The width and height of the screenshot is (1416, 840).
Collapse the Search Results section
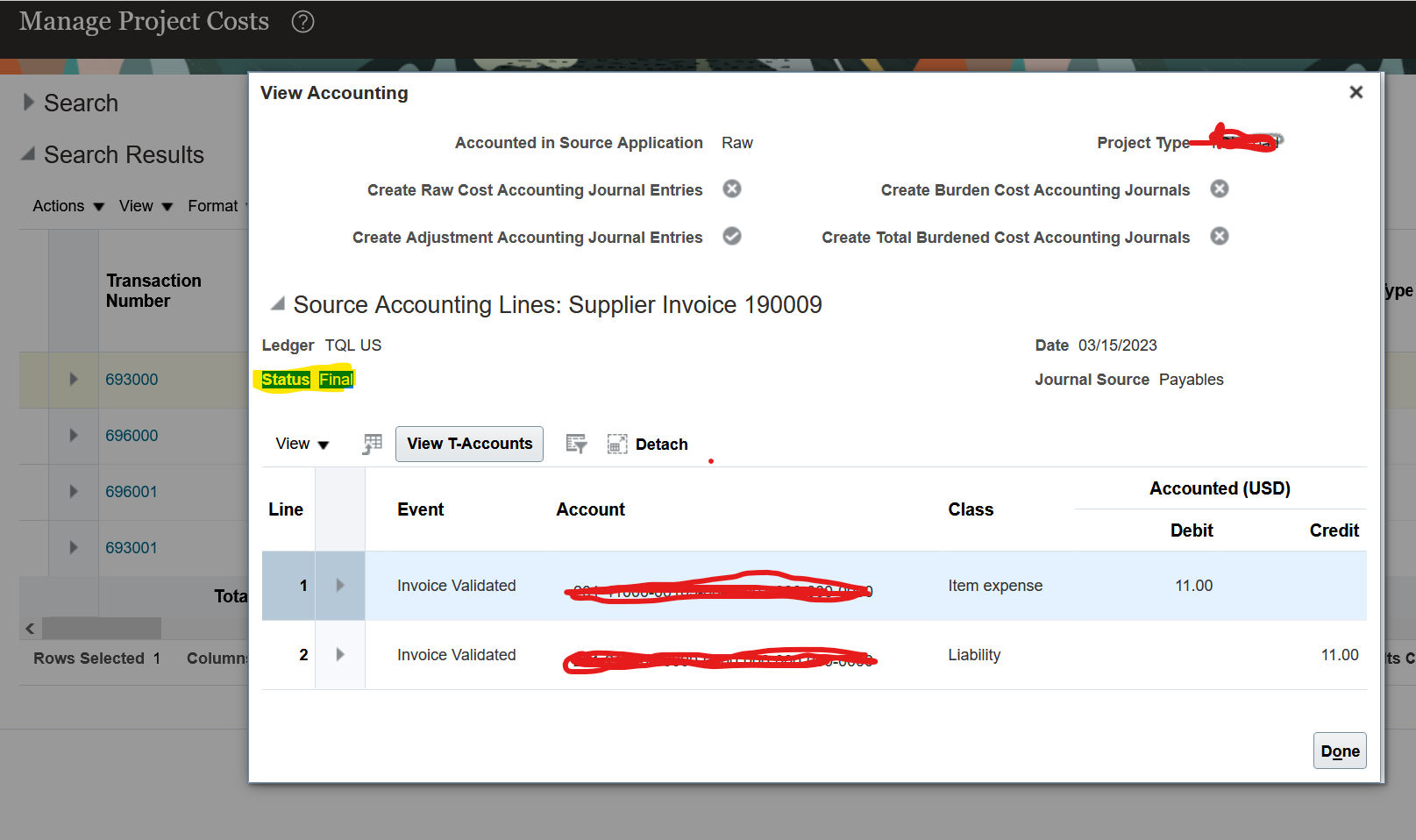[x=28, y=154]
